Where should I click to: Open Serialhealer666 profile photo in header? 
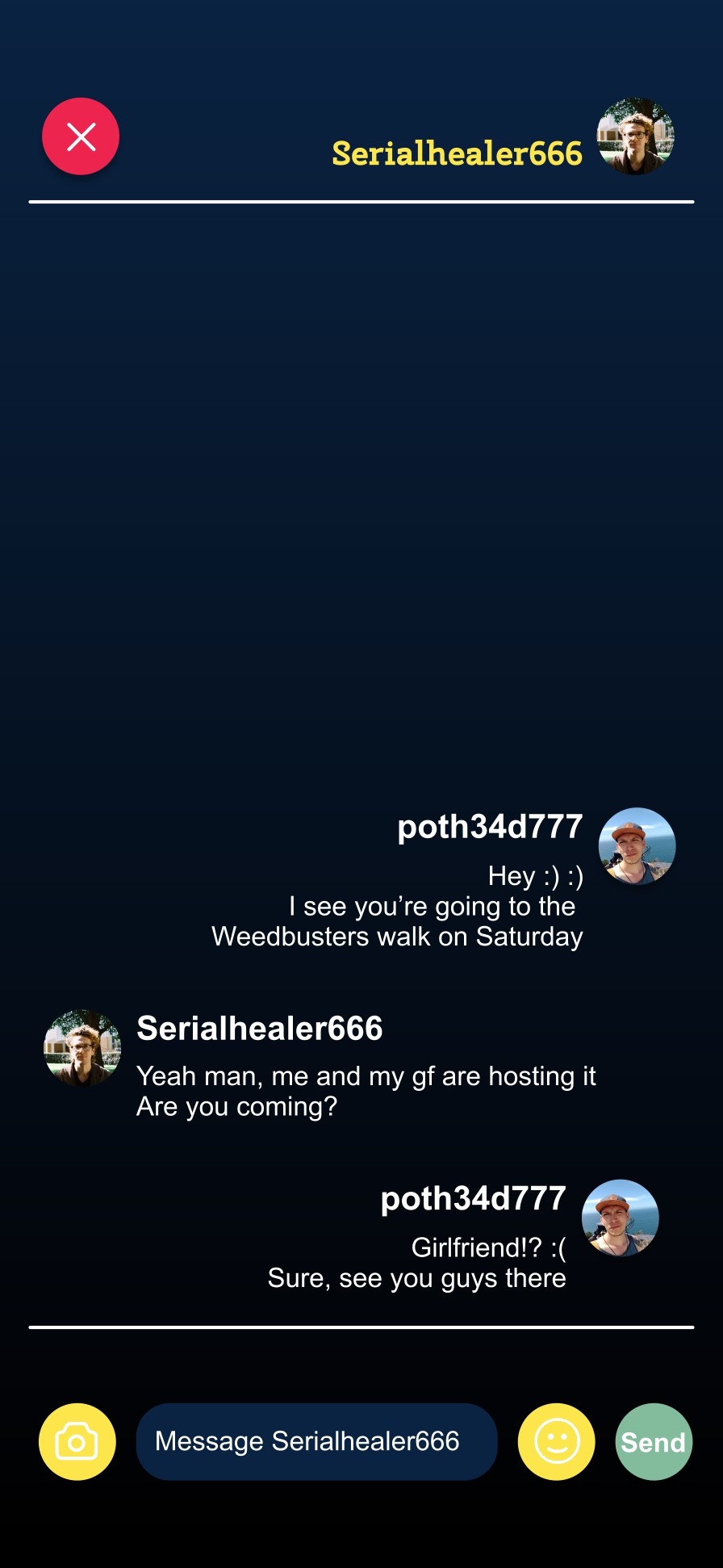coord(636,136)
